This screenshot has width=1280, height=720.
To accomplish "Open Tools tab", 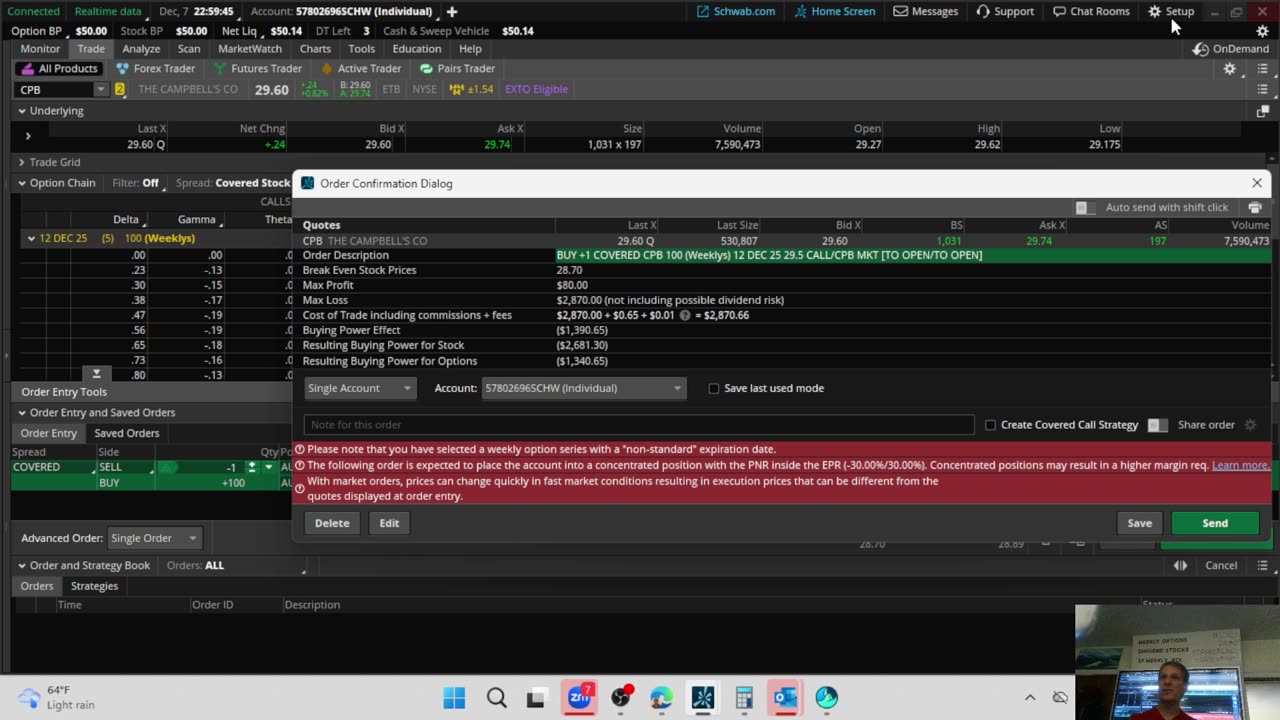I will pos(361,49).
